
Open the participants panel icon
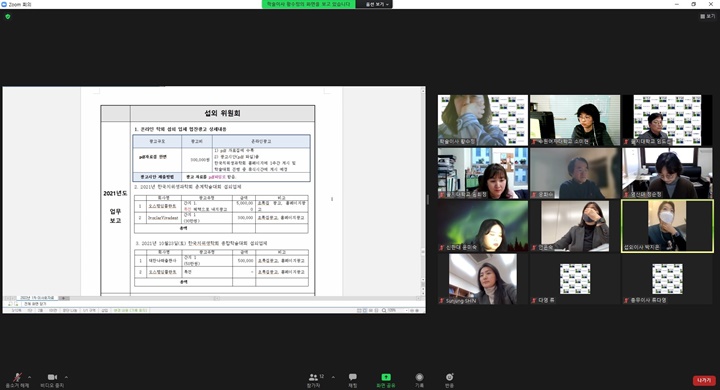point(313,377)
